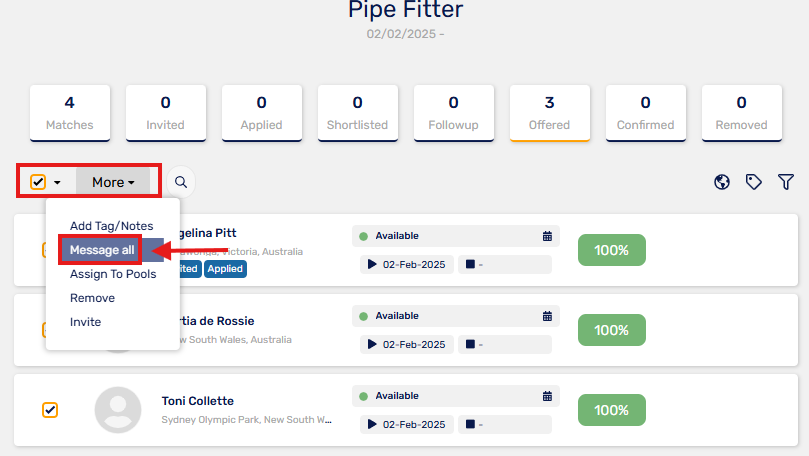
Task: Open calendar icon in the first candidate's availability row
Action: [547, 236]
